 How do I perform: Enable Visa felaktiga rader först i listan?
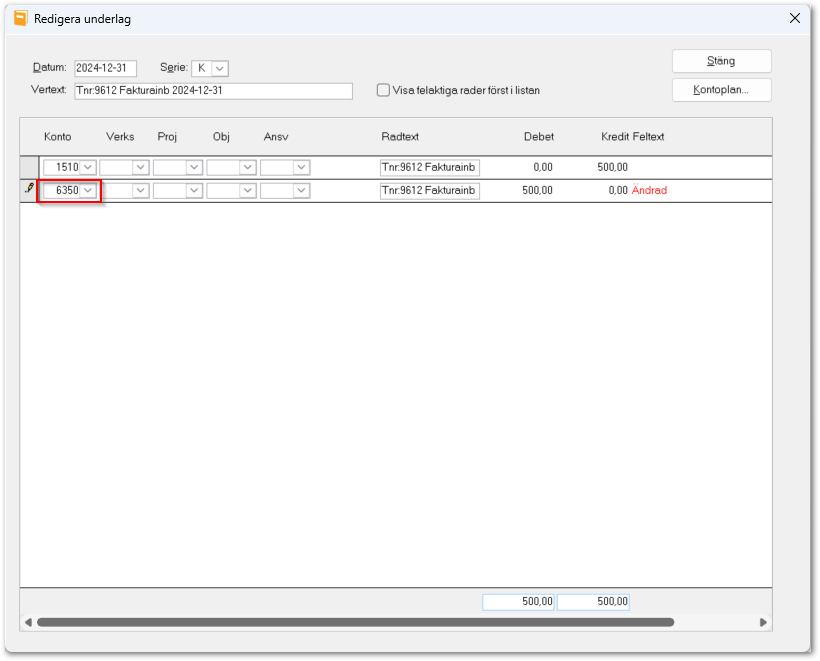383,90
